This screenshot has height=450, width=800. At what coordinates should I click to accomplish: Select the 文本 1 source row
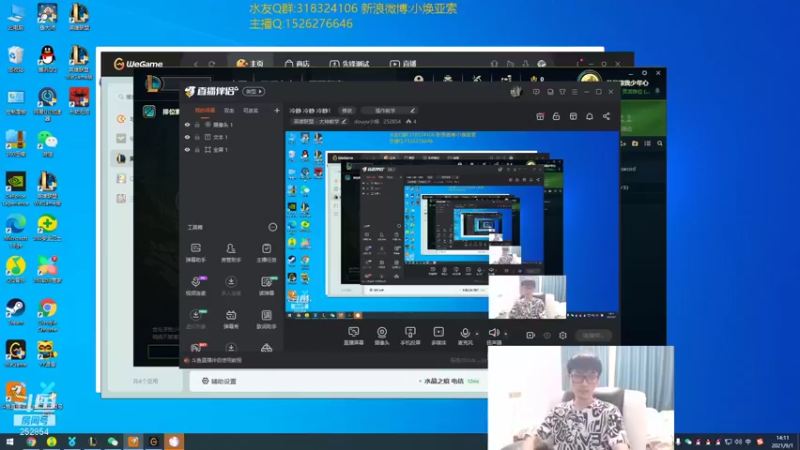(x=232, y=137)
